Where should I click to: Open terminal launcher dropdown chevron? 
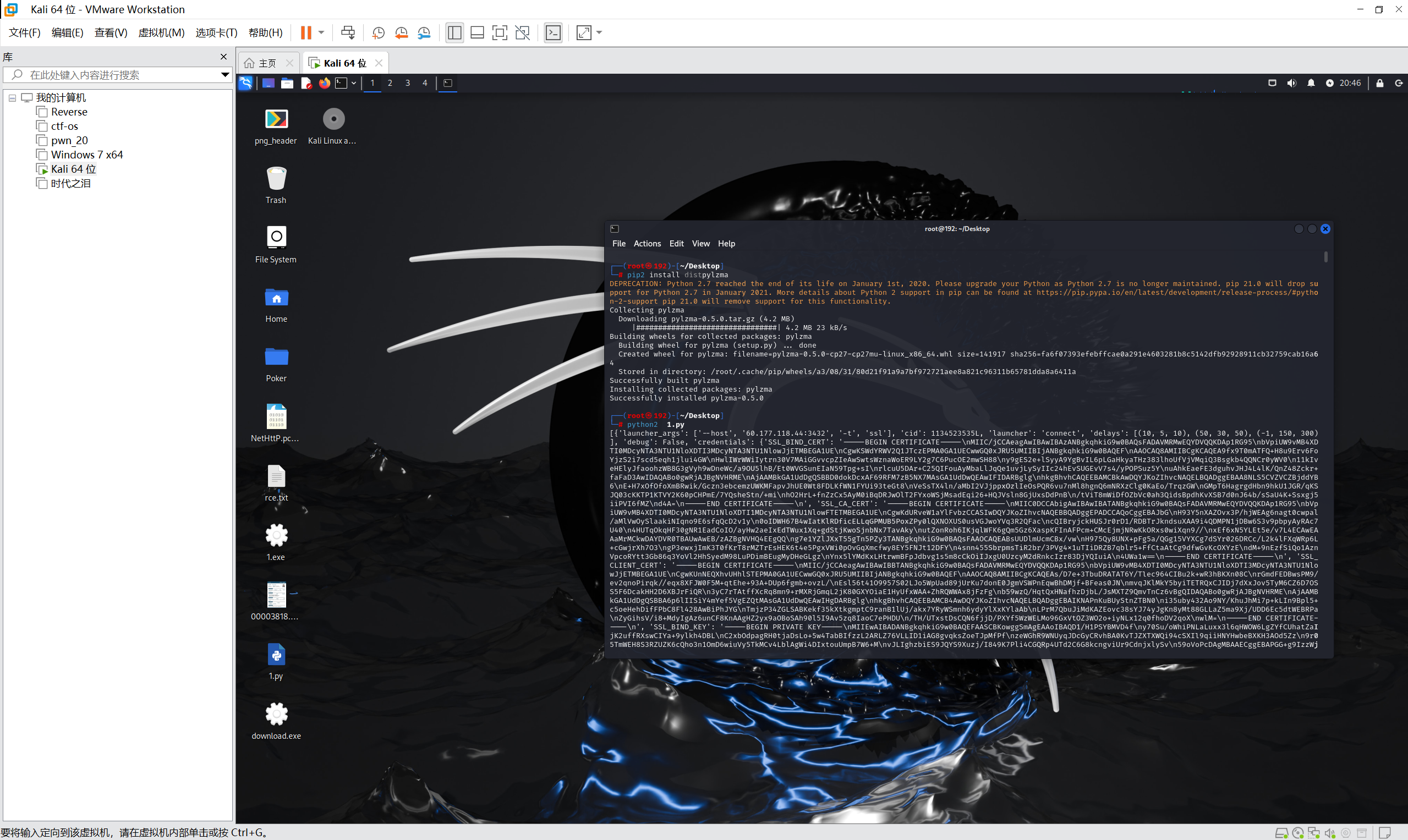[x=354, y=83]
